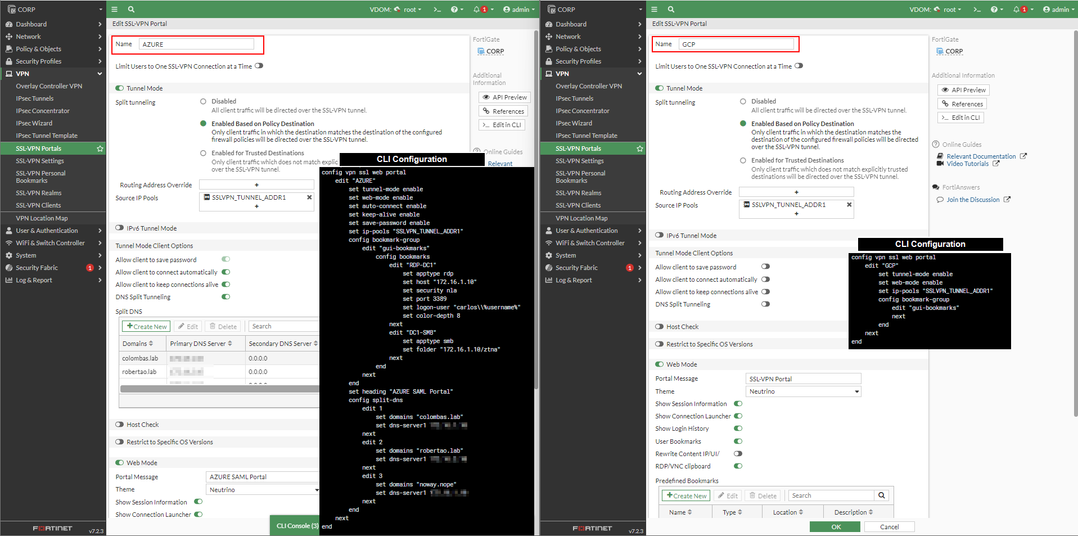Click Log & Report icon in GCP window sidebar
The width and height of the screenshot is (1078, 536).
pos(549,280)
